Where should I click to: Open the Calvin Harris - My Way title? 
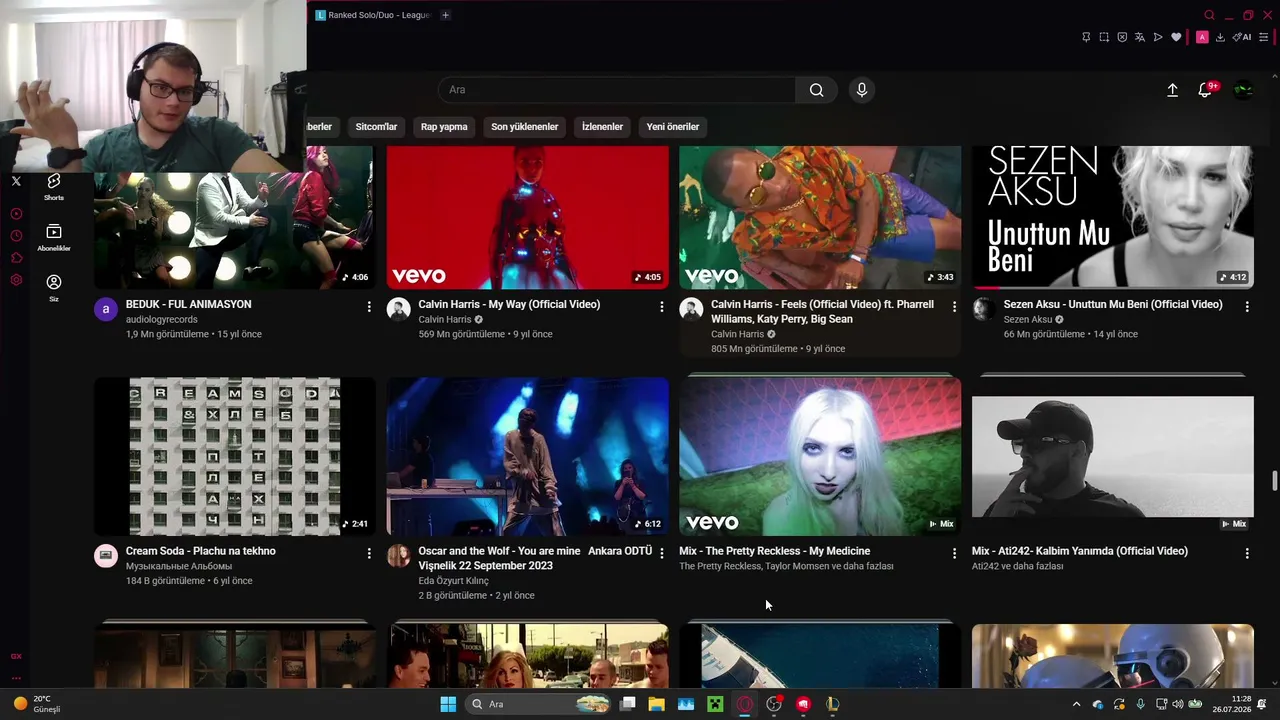509,304
